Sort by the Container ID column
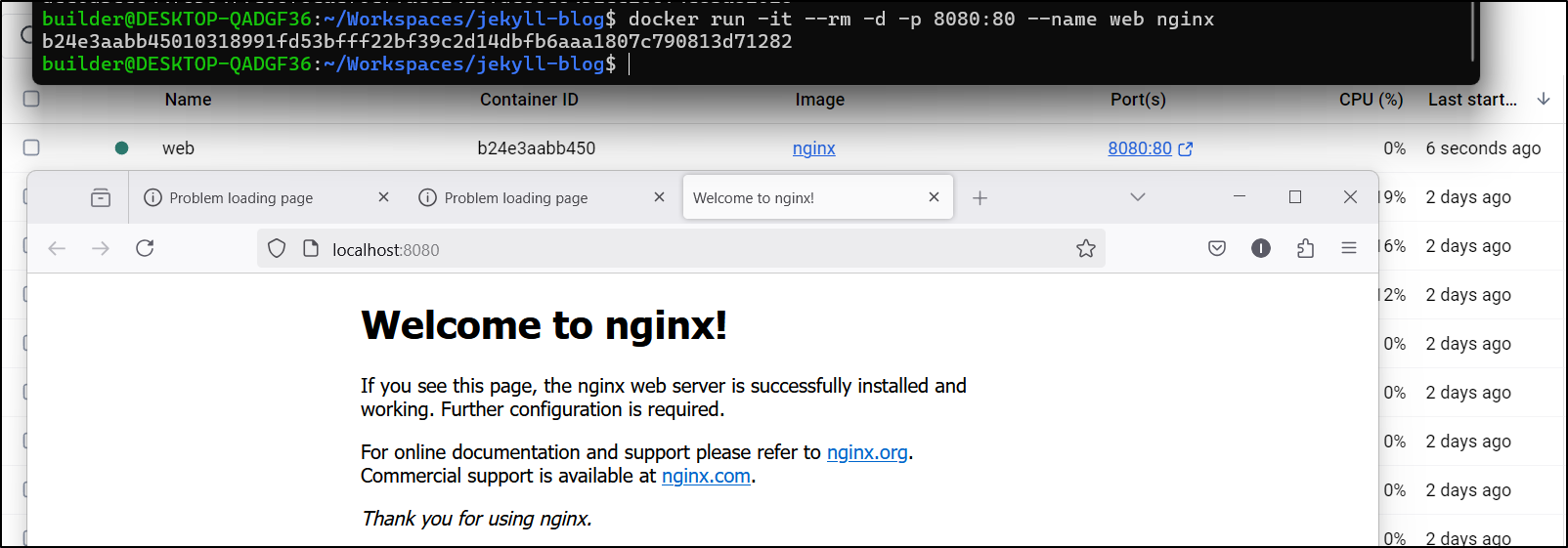 click(x=529, y=100)
